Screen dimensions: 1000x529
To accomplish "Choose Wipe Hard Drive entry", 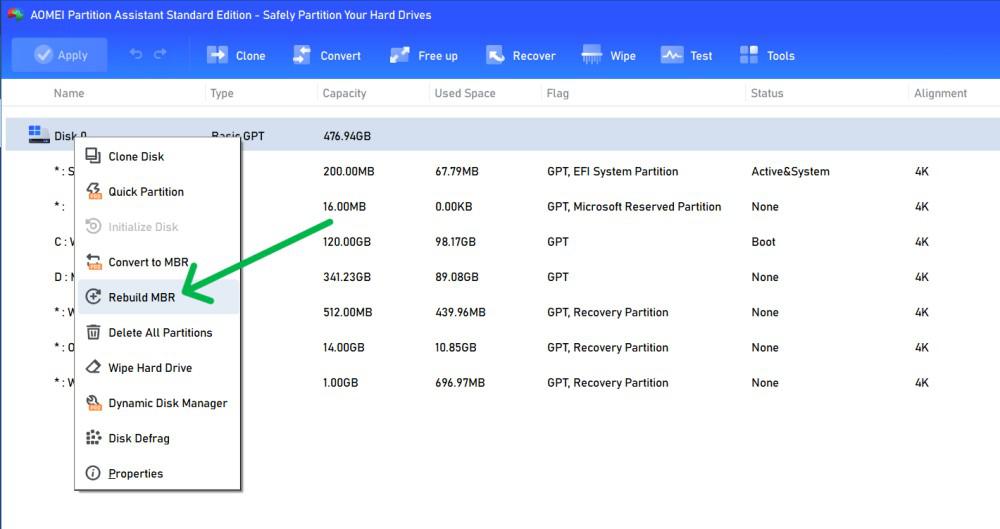I will [x=158, y=368].
